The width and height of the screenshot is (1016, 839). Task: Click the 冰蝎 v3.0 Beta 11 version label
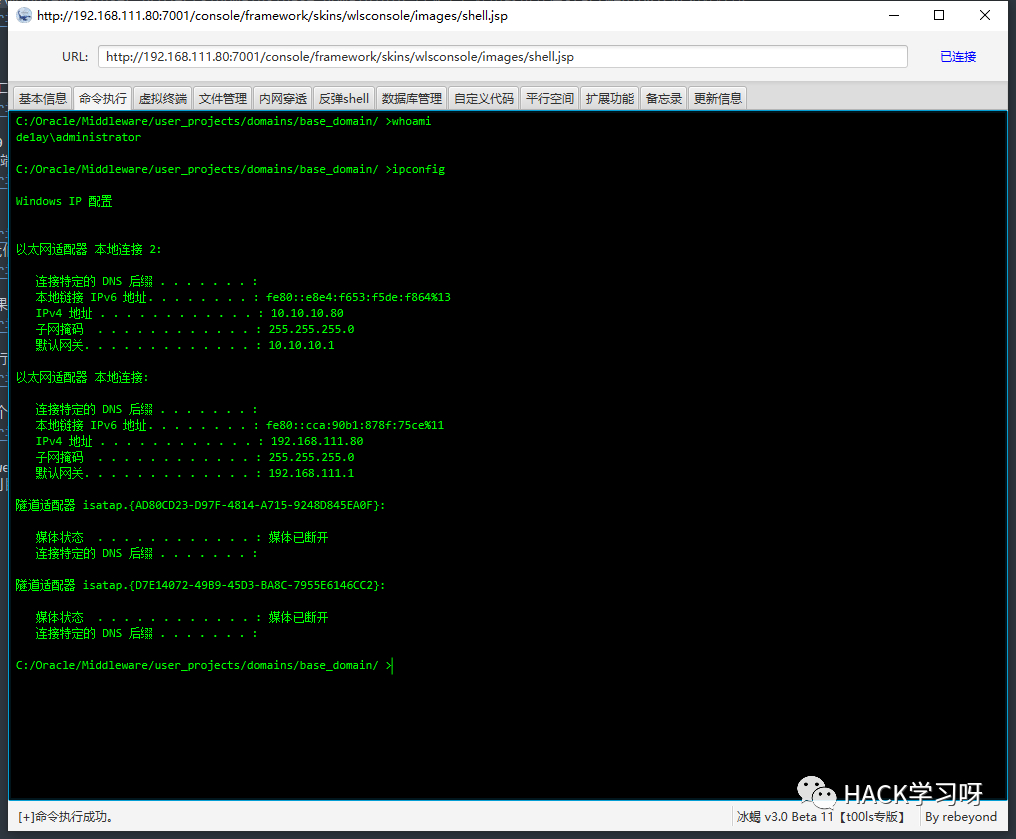[x=820, y=817]
